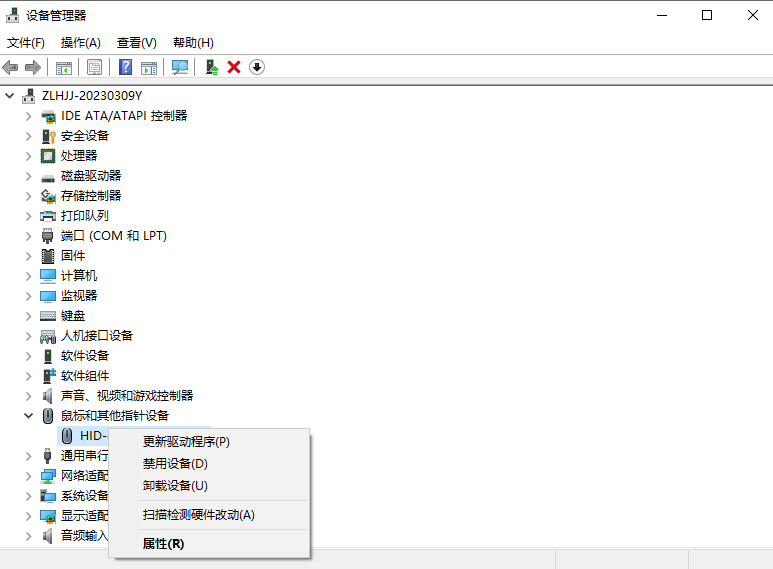This screenshot has width=773, height=569.
Task: Expand the 安全设备 category
Action: point(29,136)
